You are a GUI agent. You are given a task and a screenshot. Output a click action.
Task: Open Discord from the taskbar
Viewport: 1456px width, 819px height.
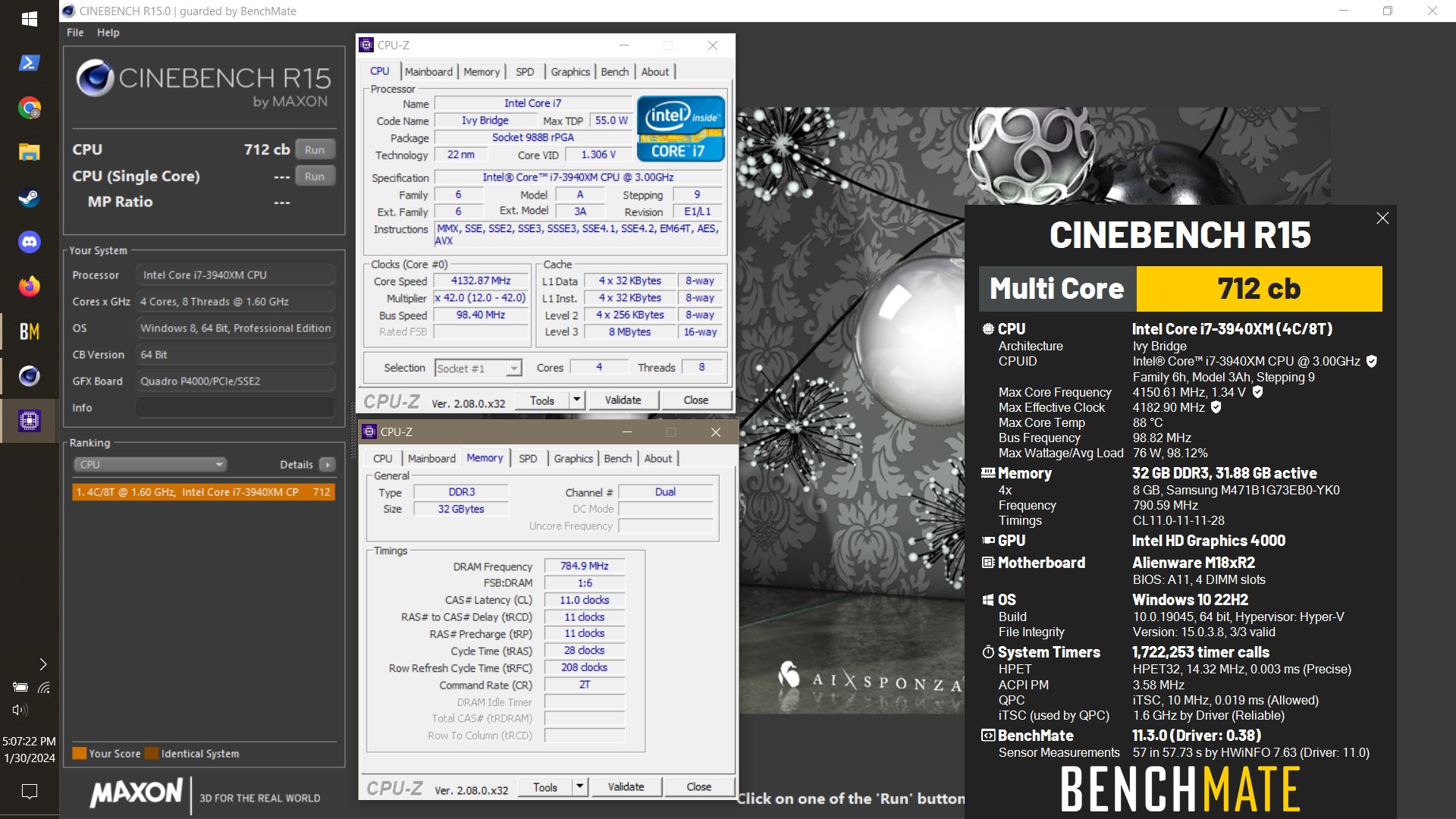point(29,242)
